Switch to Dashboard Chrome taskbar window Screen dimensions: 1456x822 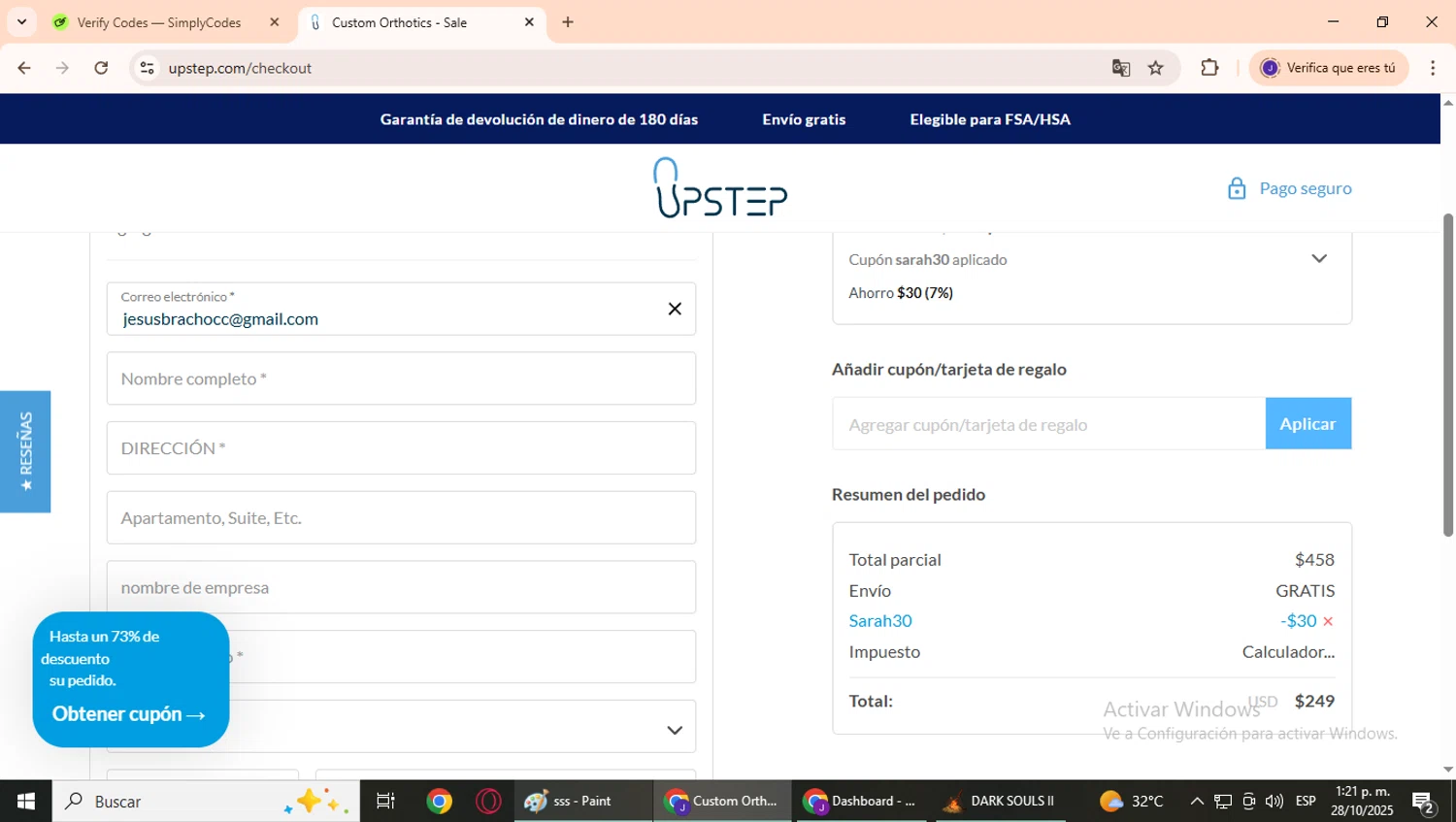861,801
